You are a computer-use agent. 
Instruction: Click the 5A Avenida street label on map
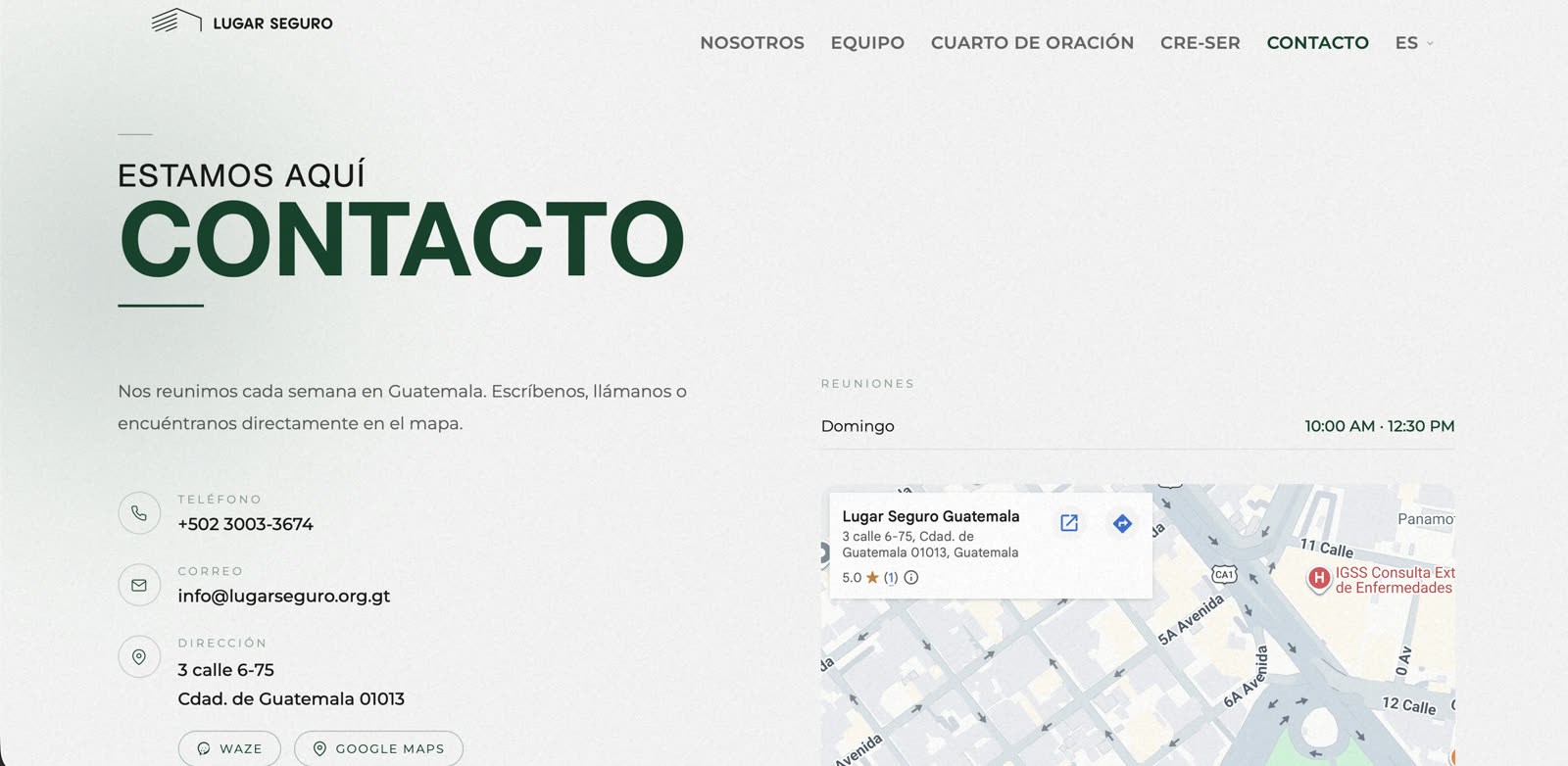click(1191, 619)
